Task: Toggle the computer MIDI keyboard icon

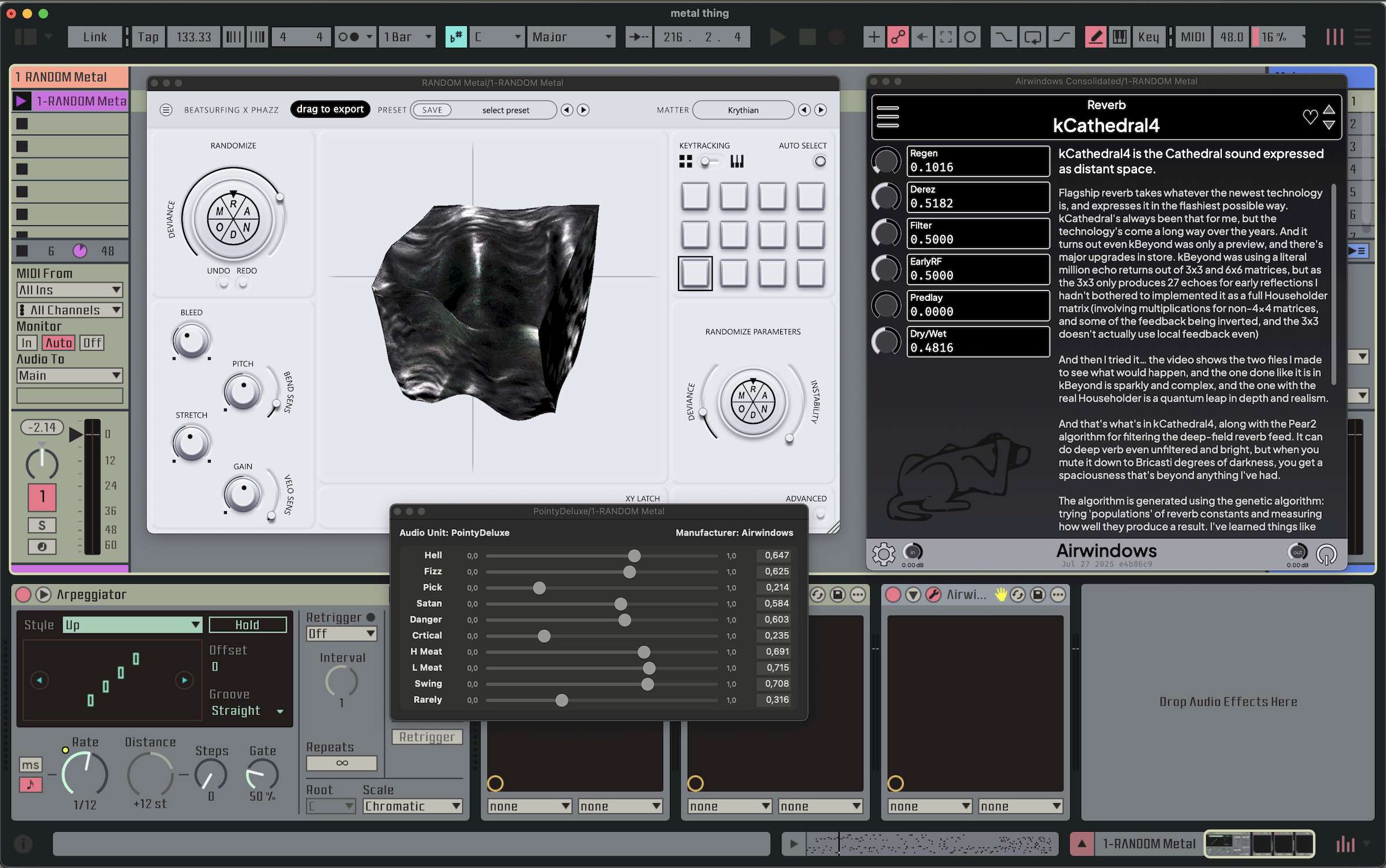Action: (1119, 37)
